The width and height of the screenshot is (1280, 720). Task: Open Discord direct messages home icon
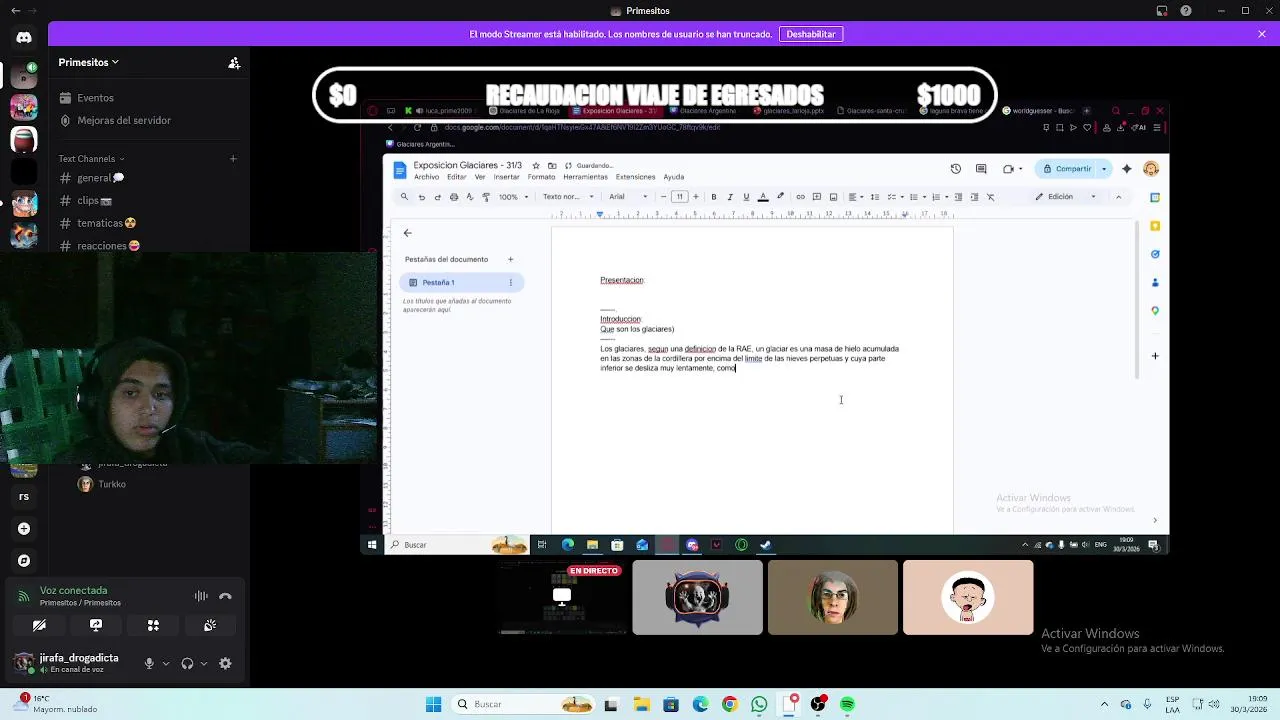coord(24,37)
